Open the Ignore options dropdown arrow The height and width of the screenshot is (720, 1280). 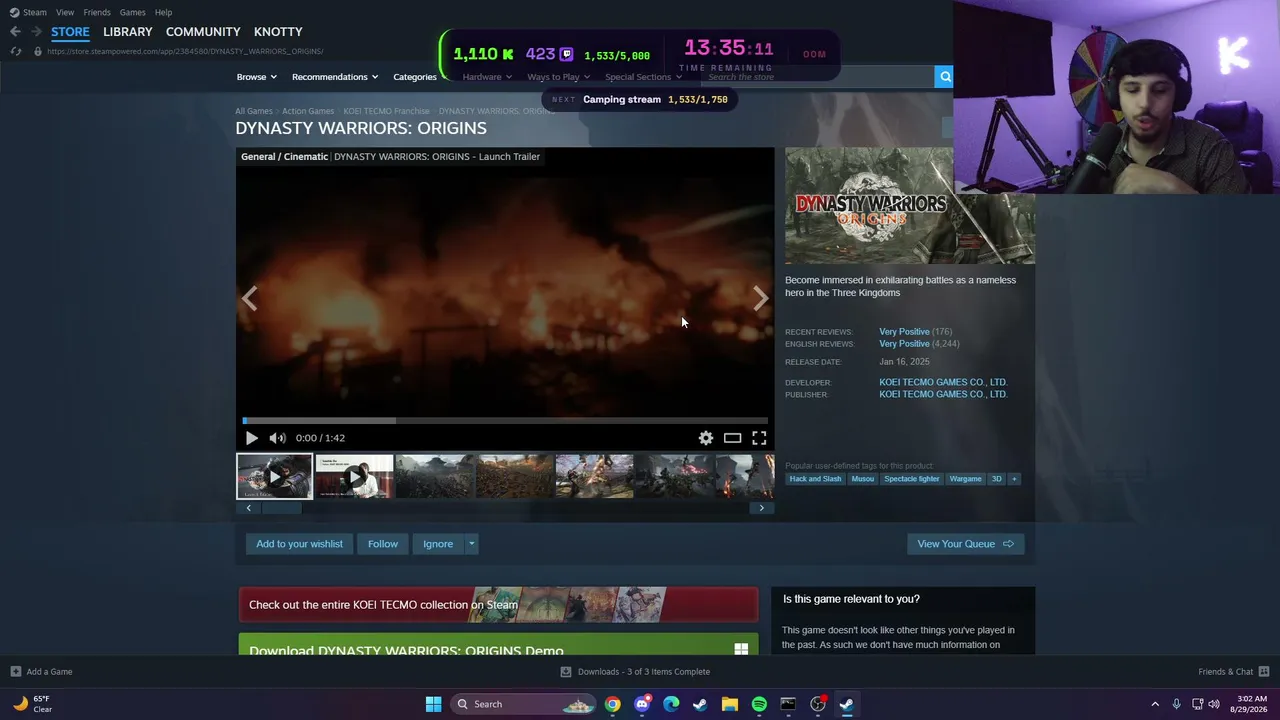point(471,544)
